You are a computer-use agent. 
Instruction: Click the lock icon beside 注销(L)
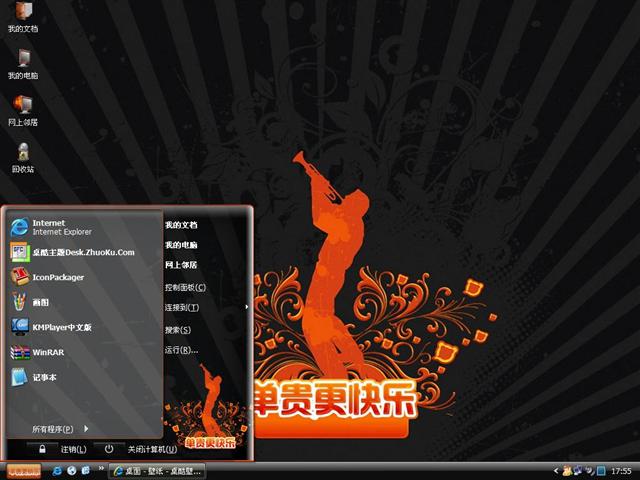point(42,449)
